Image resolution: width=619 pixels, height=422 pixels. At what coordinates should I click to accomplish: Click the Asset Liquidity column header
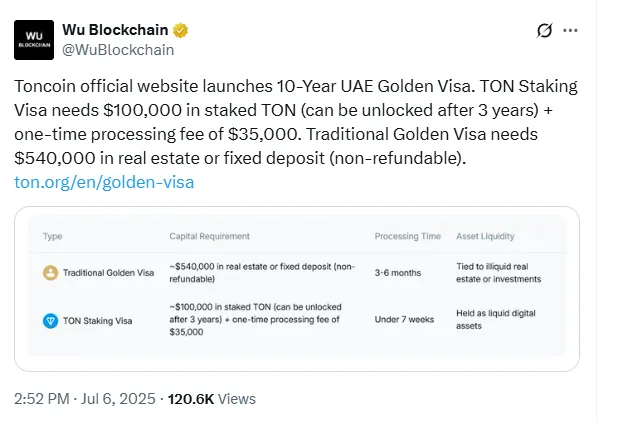(x=485, y=236)
